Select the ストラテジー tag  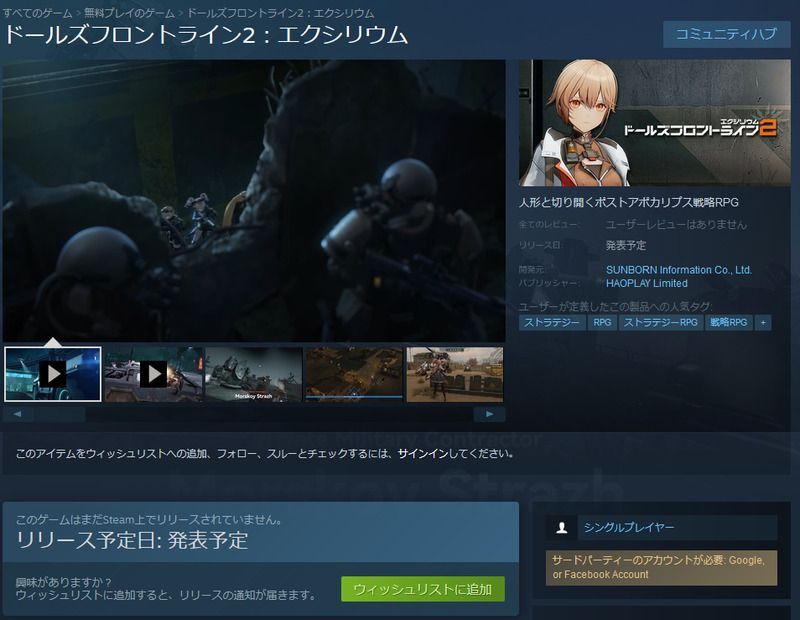coord(551,322)
